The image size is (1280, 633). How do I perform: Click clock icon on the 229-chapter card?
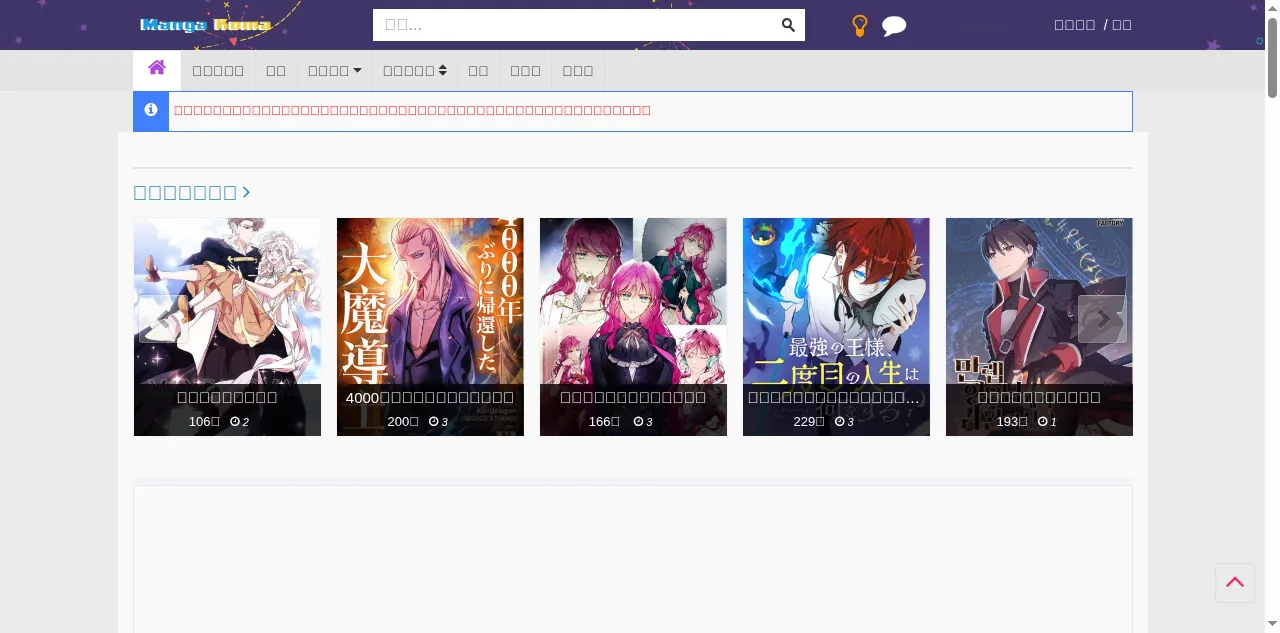[x=840, y=422]
